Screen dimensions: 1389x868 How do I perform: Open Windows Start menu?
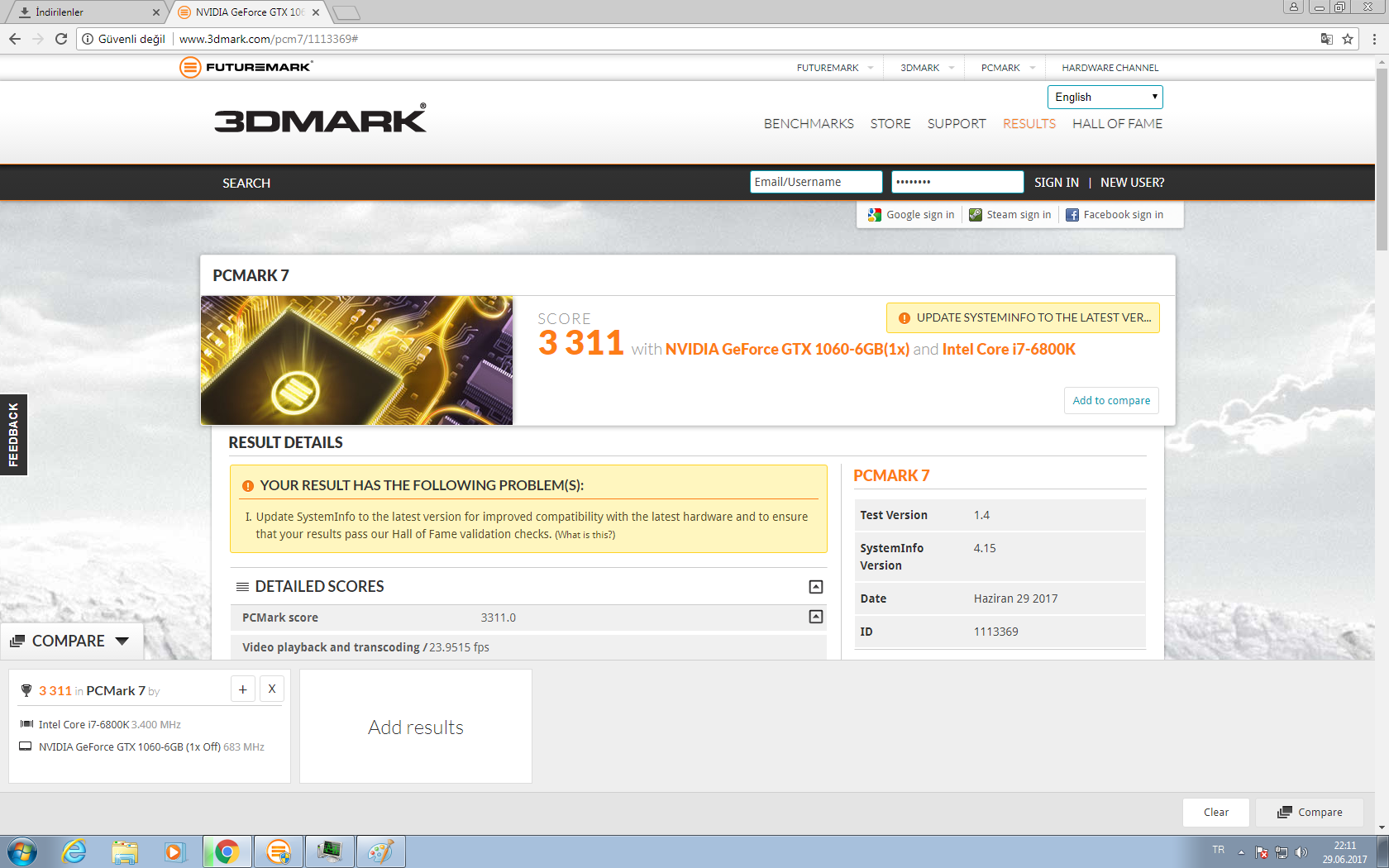coord(22,851)
